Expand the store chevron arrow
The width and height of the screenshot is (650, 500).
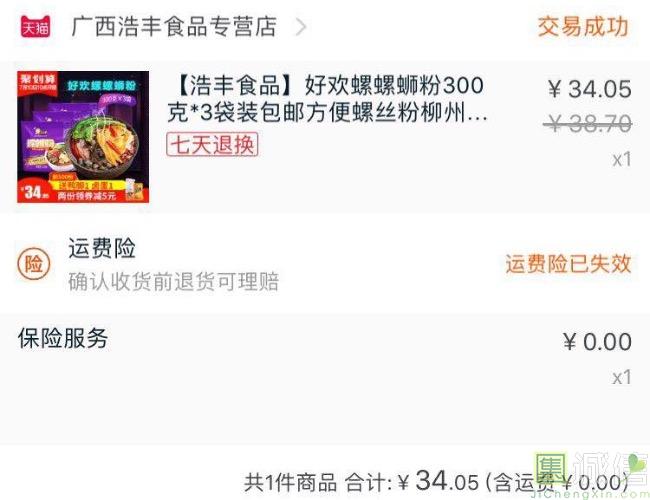pyautogui.click(x=301, y=27)
